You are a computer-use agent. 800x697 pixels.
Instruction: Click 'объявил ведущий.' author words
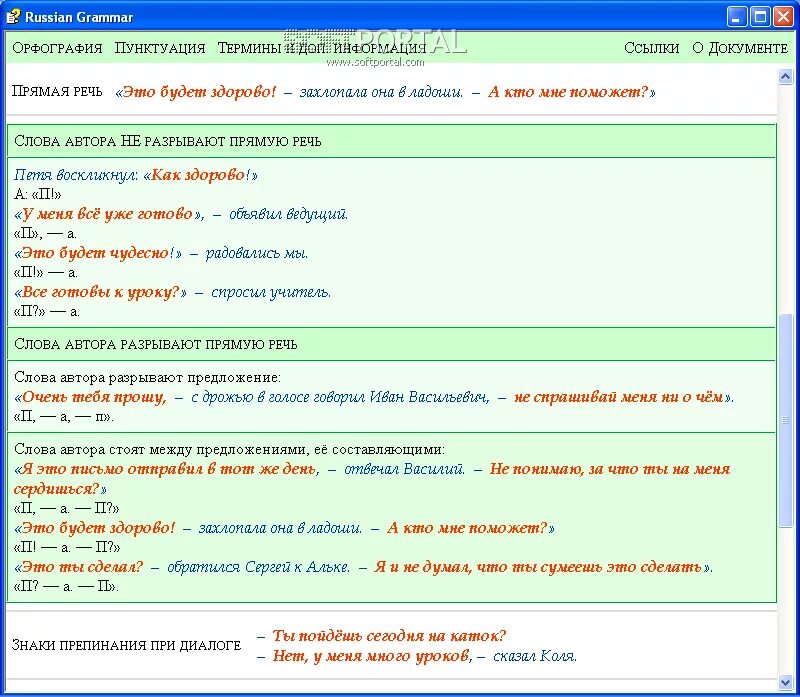point(288,214)
